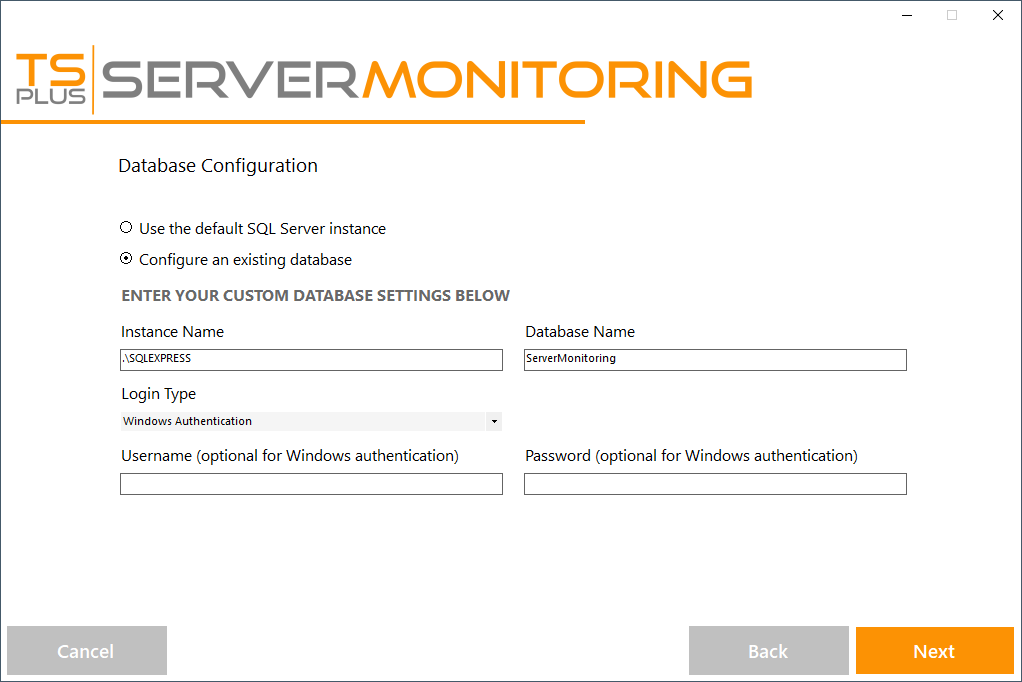The height and width of the screenshot is (682, 1022).
Task: Click the 'Login Type' label
Action: pos(158,394)
